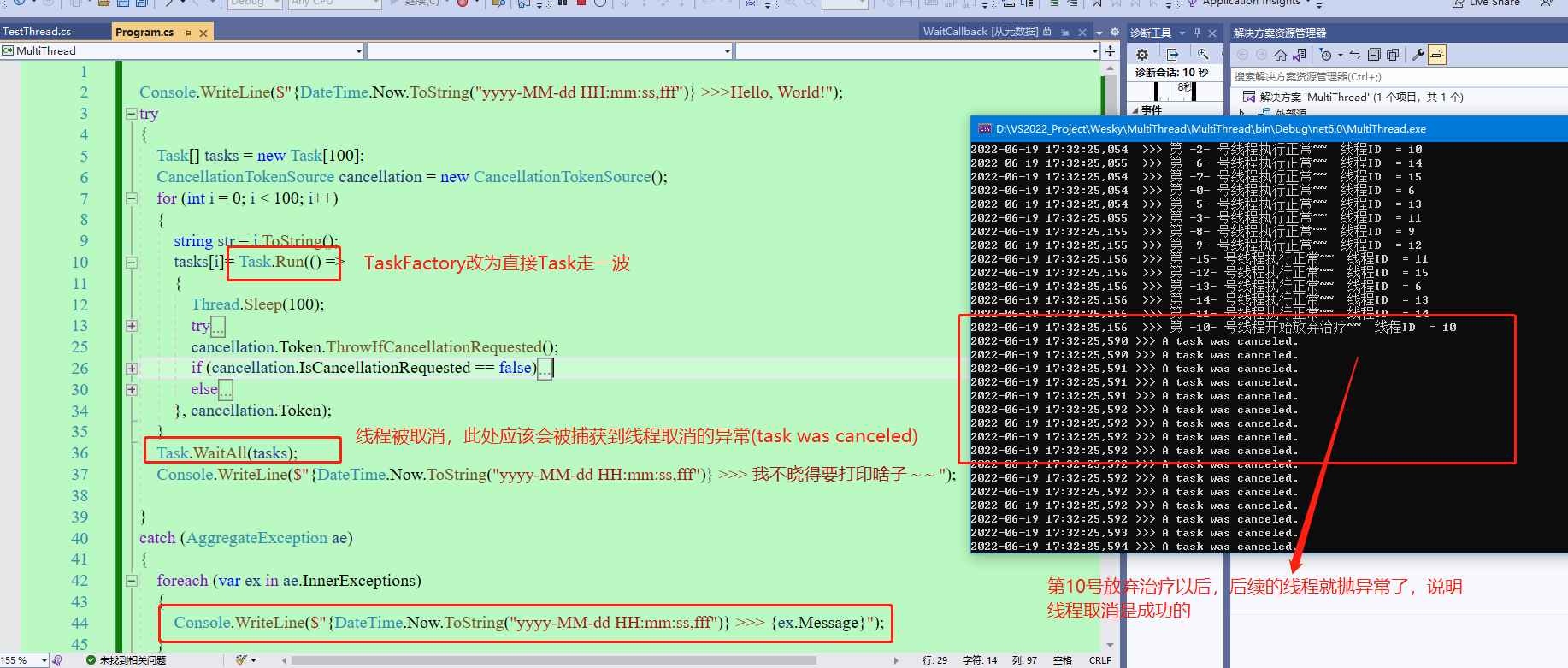The width and height of the screenshot is (1568, 668).
Task: Click the horizontal scrollbar of editor
Action: pos(554,660)
